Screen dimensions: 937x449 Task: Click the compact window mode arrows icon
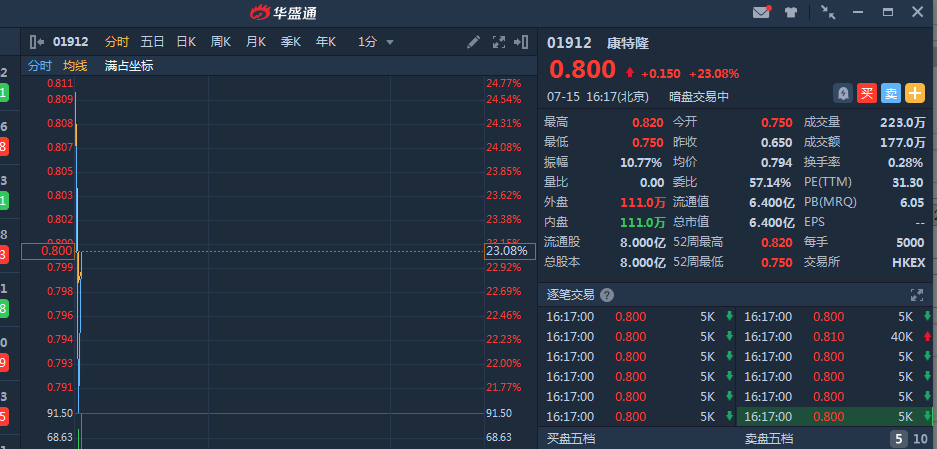tap(827, 13)
